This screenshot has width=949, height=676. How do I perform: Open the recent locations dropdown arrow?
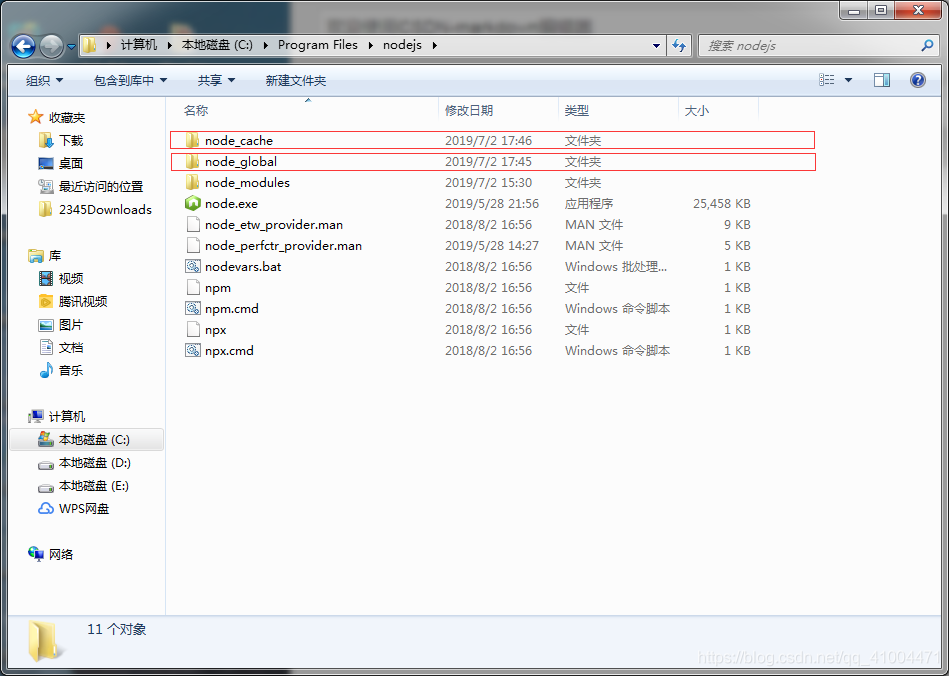point(71,47)
